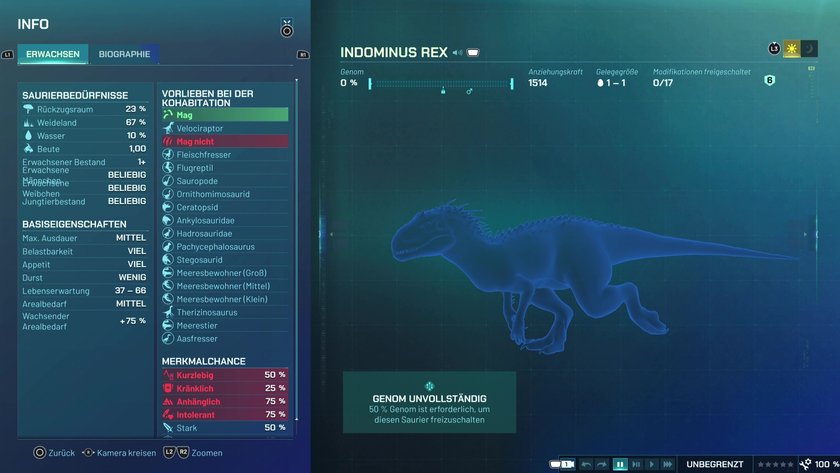
Task: Click the Beute prey icon
Action: pyautogui.click(x=28, y=148)
